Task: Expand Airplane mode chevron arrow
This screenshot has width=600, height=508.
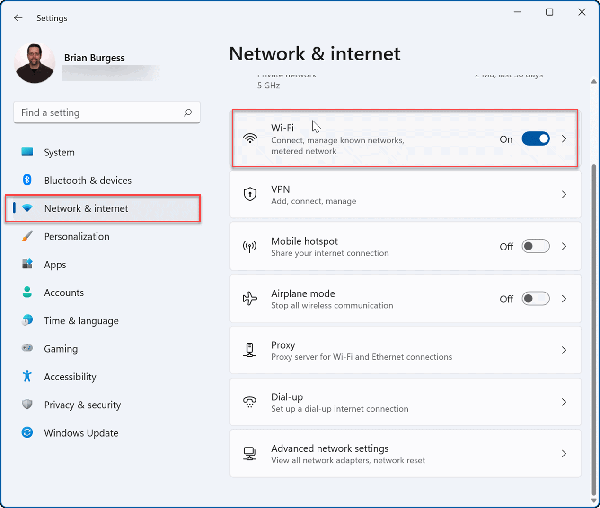Action: click(564, 298)
